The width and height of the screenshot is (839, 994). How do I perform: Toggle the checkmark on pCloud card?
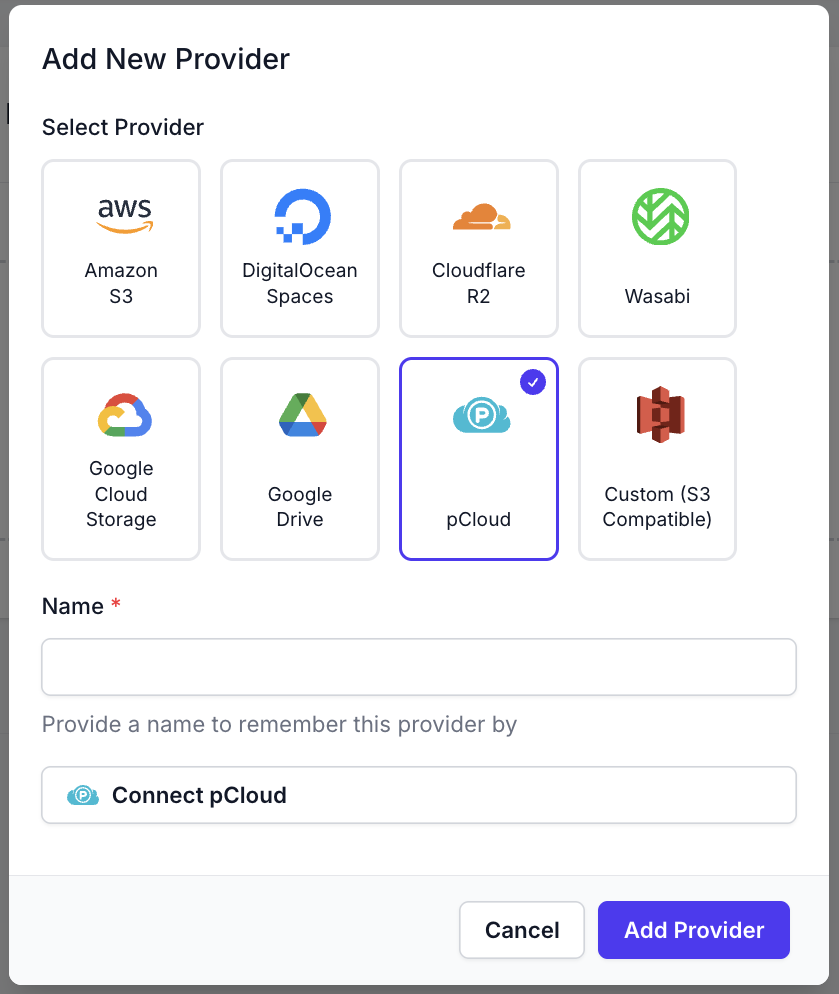click(x=533, y=382)
